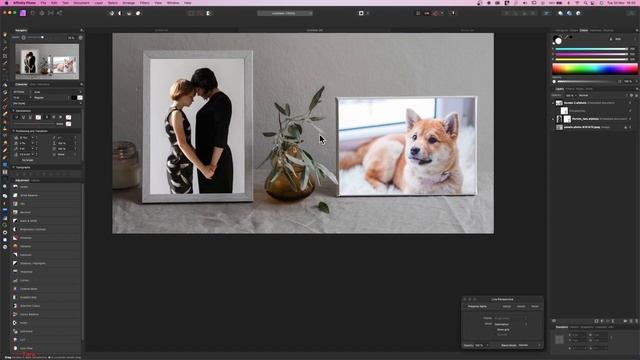Open the font family dropdown showing Arial
This screenshot has height=360, width=640.
[x=57, y=92]
